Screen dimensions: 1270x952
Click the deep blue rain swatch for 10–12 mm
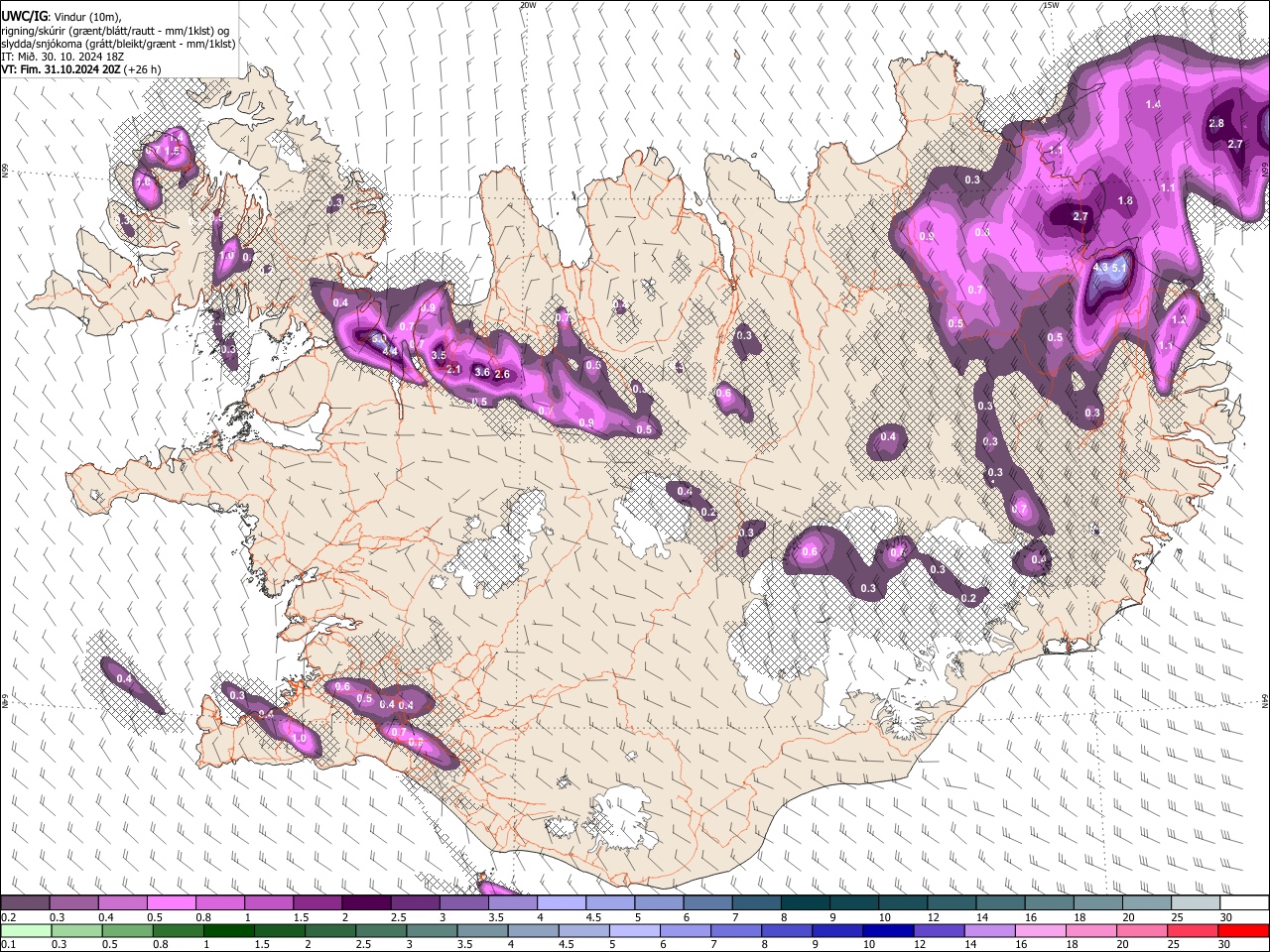click(888, 930)
